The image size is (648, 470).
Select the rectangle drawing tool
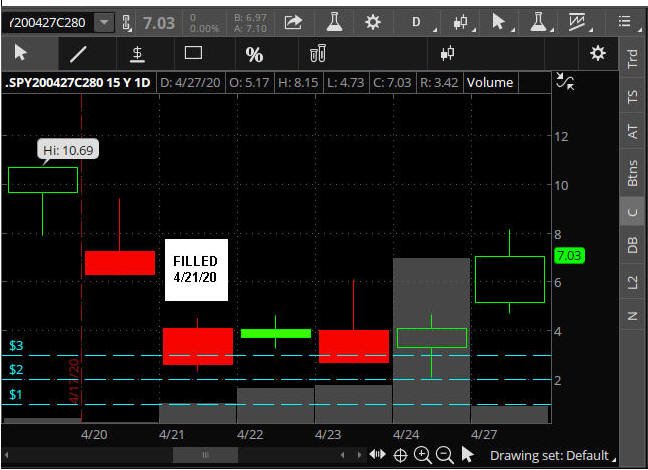click(x=193, y=53)
